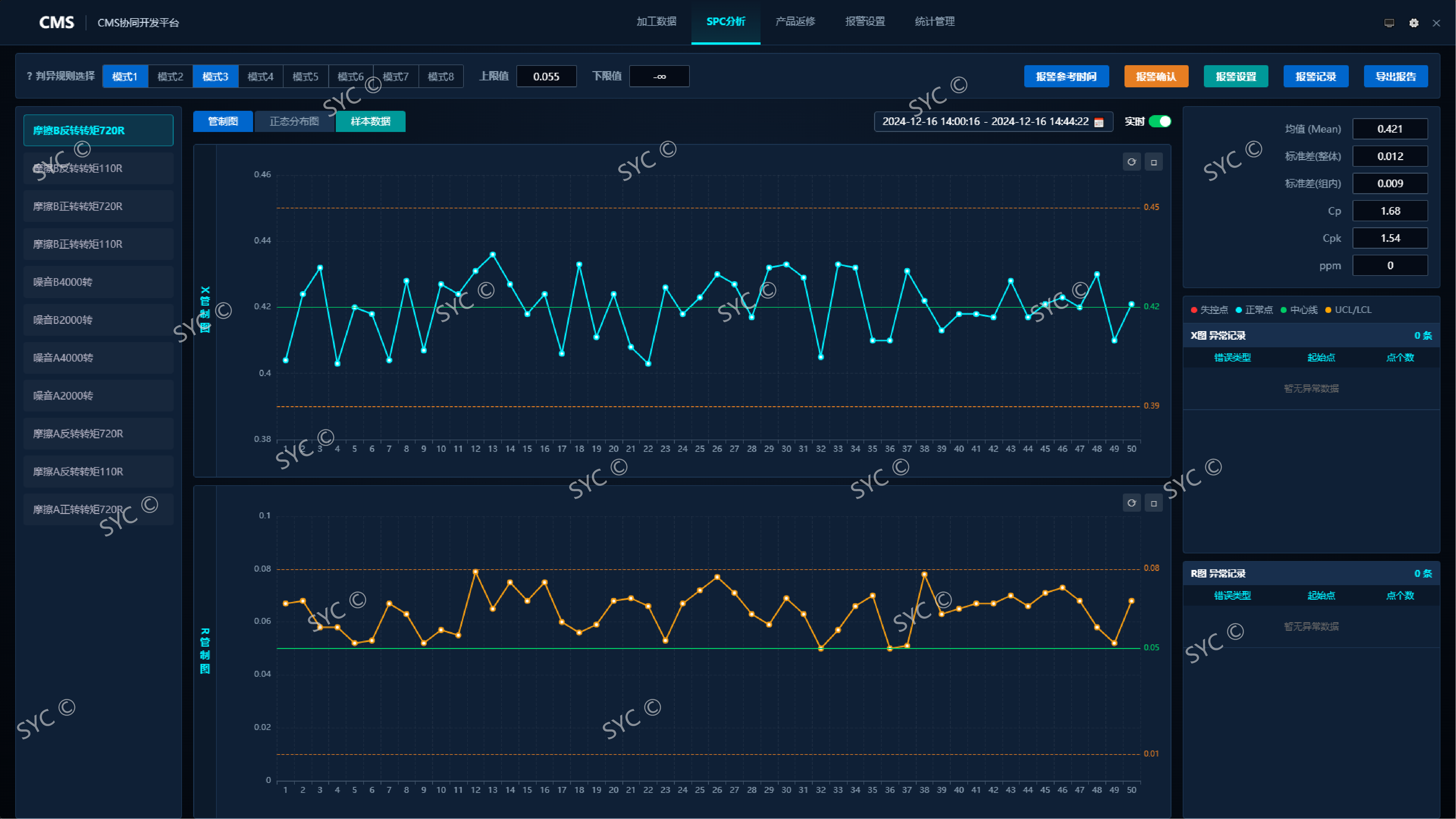The width and height of the screenshot is (1456, 819).
Task: Open the date time range picker
Action: (x=985, y=121)
